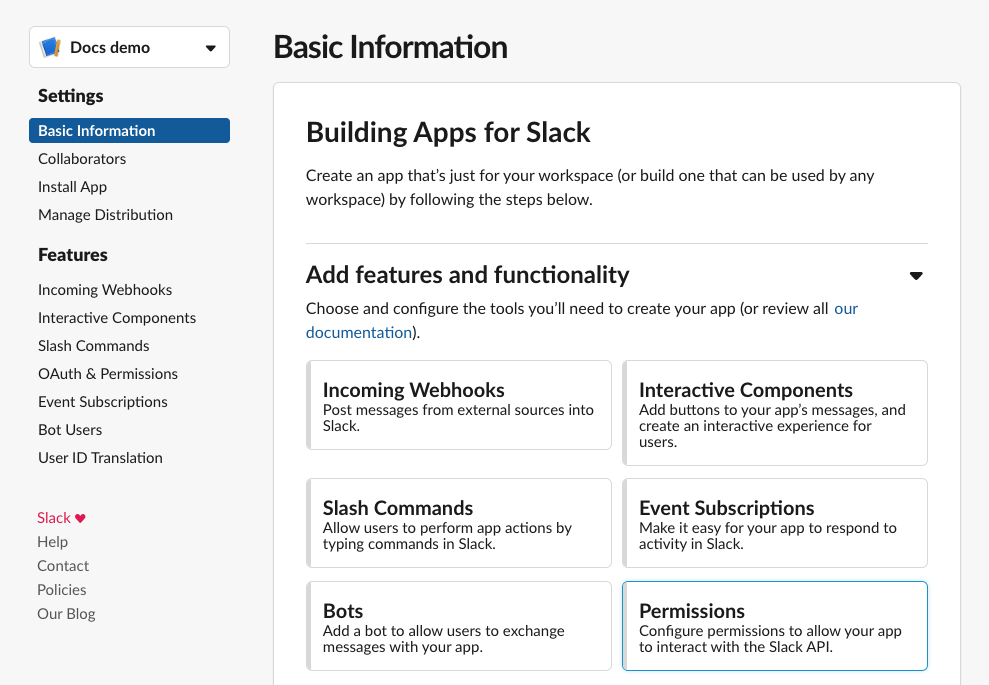Select User ID Translation in sidebar
Viewport: 989px width, 685px height.
coord(100,458)
